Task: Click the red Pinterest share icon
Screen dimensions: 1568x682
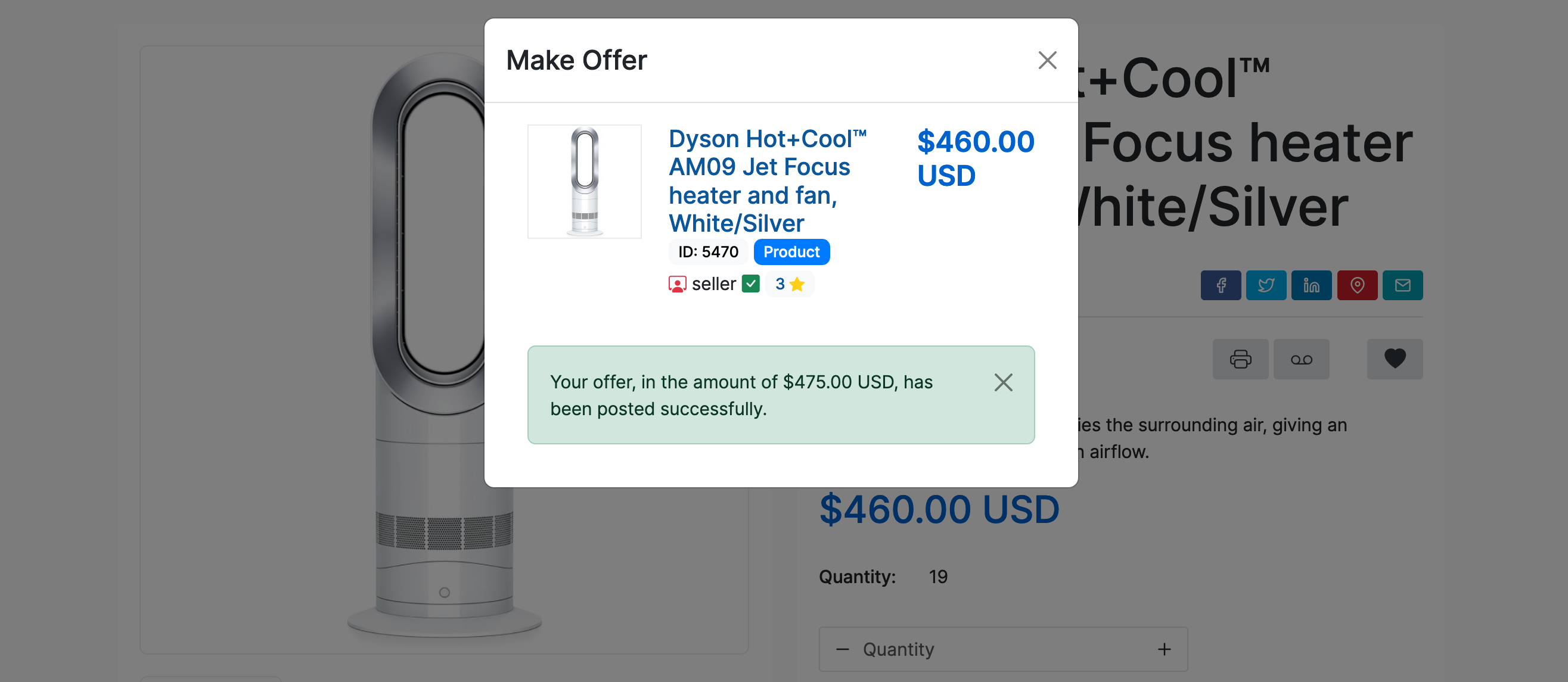Action: tap(1357, 285)
